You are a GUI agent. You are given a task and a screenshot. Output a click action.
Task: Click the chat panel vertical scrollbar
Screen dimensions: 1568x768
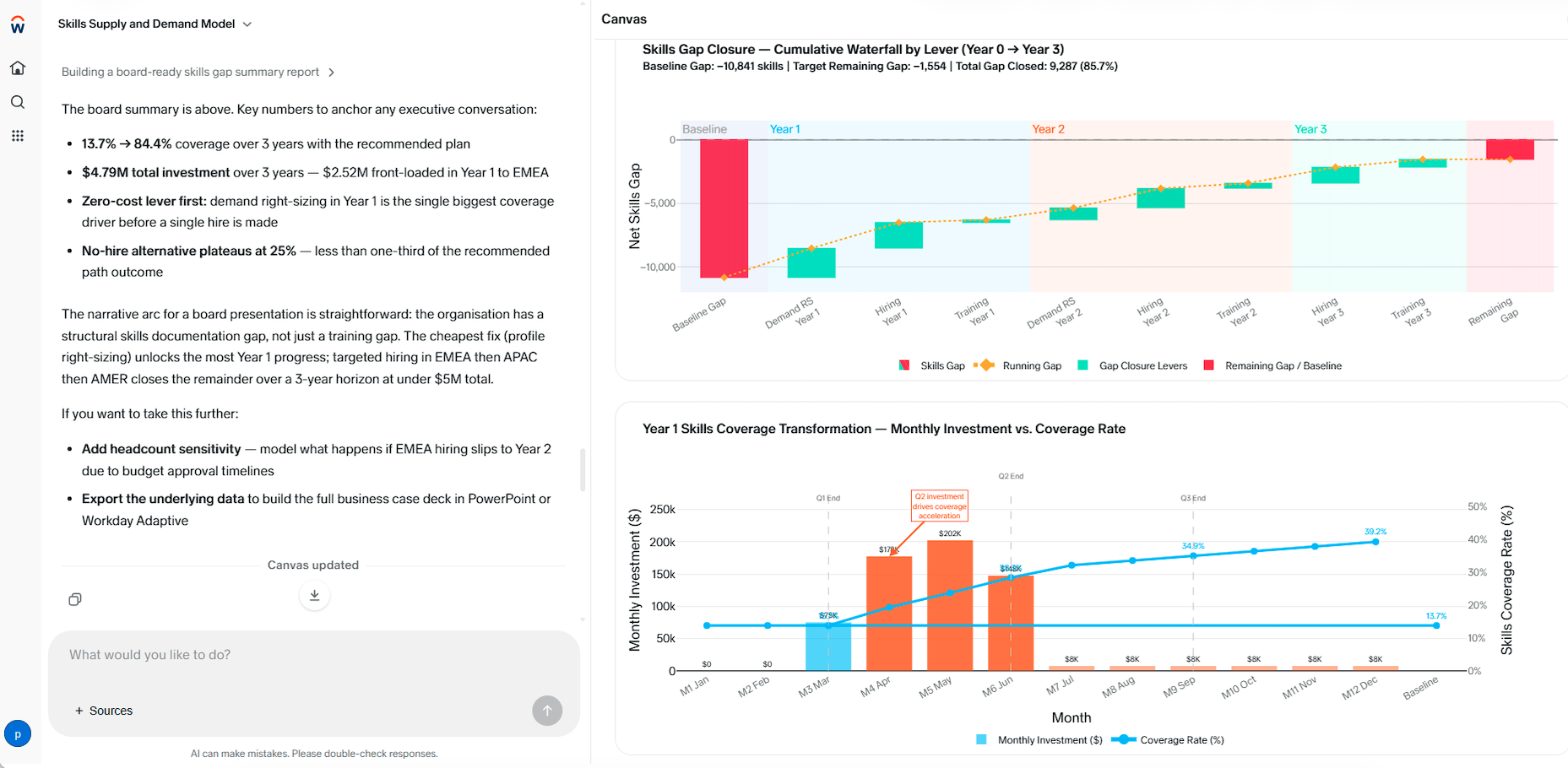583,469
